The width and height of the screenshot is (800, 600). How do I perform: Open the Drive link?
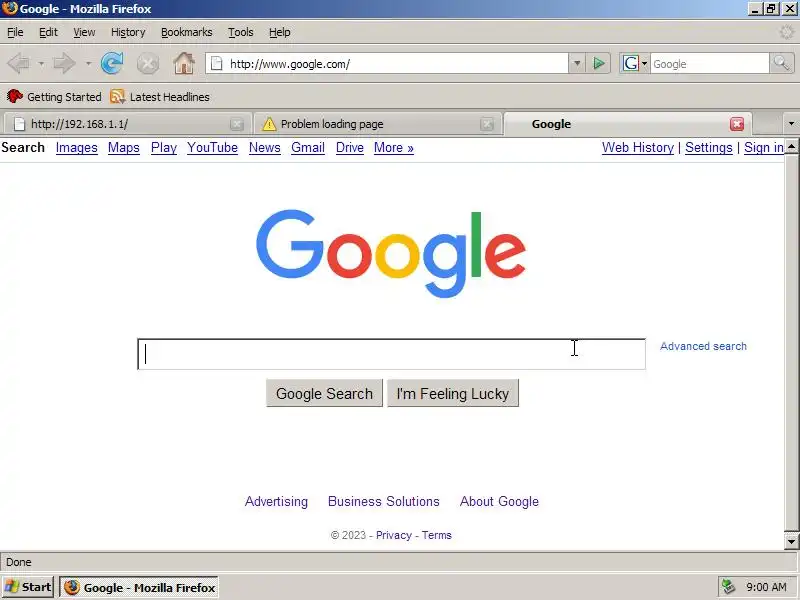[x=349, y=147]
